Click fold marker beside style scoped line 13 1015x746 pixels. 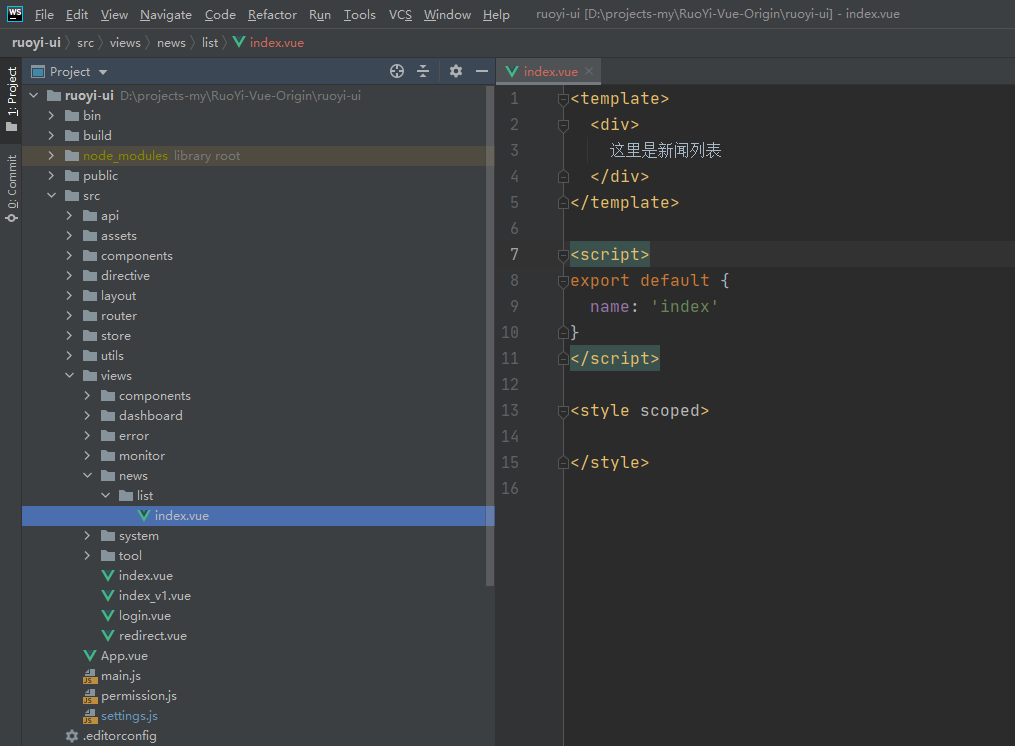pos(563,411)
